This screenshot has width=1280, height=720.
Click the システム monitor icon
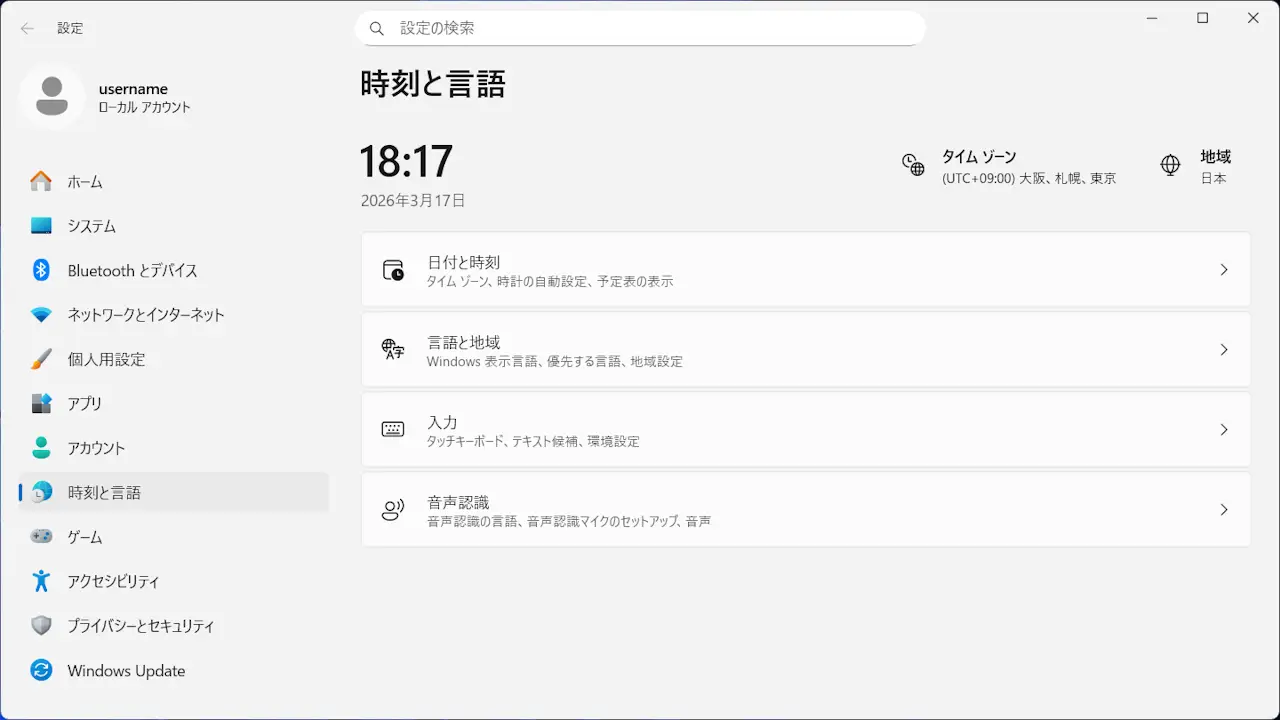click(x=41, y=226)
